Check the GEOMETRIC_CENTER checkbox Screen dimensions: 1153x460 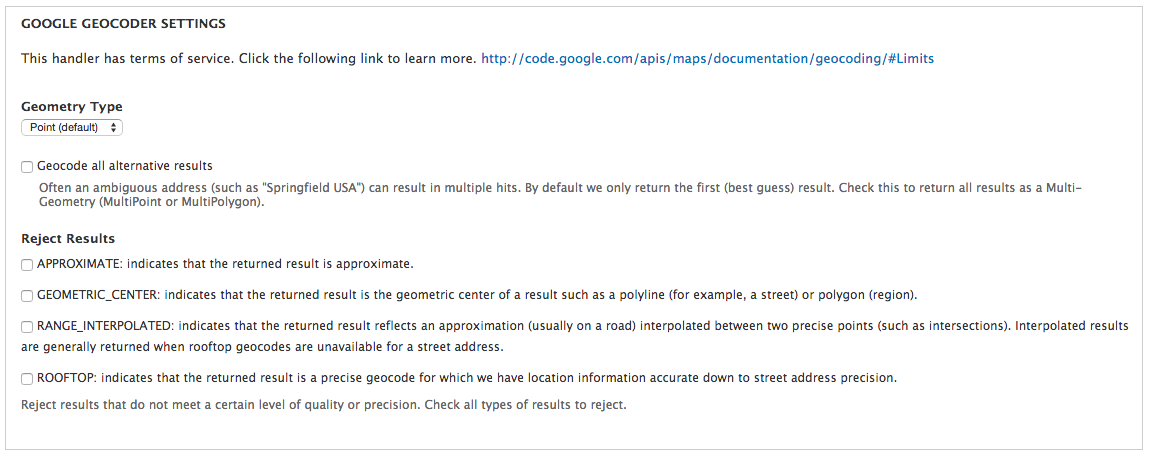point(27,296)
